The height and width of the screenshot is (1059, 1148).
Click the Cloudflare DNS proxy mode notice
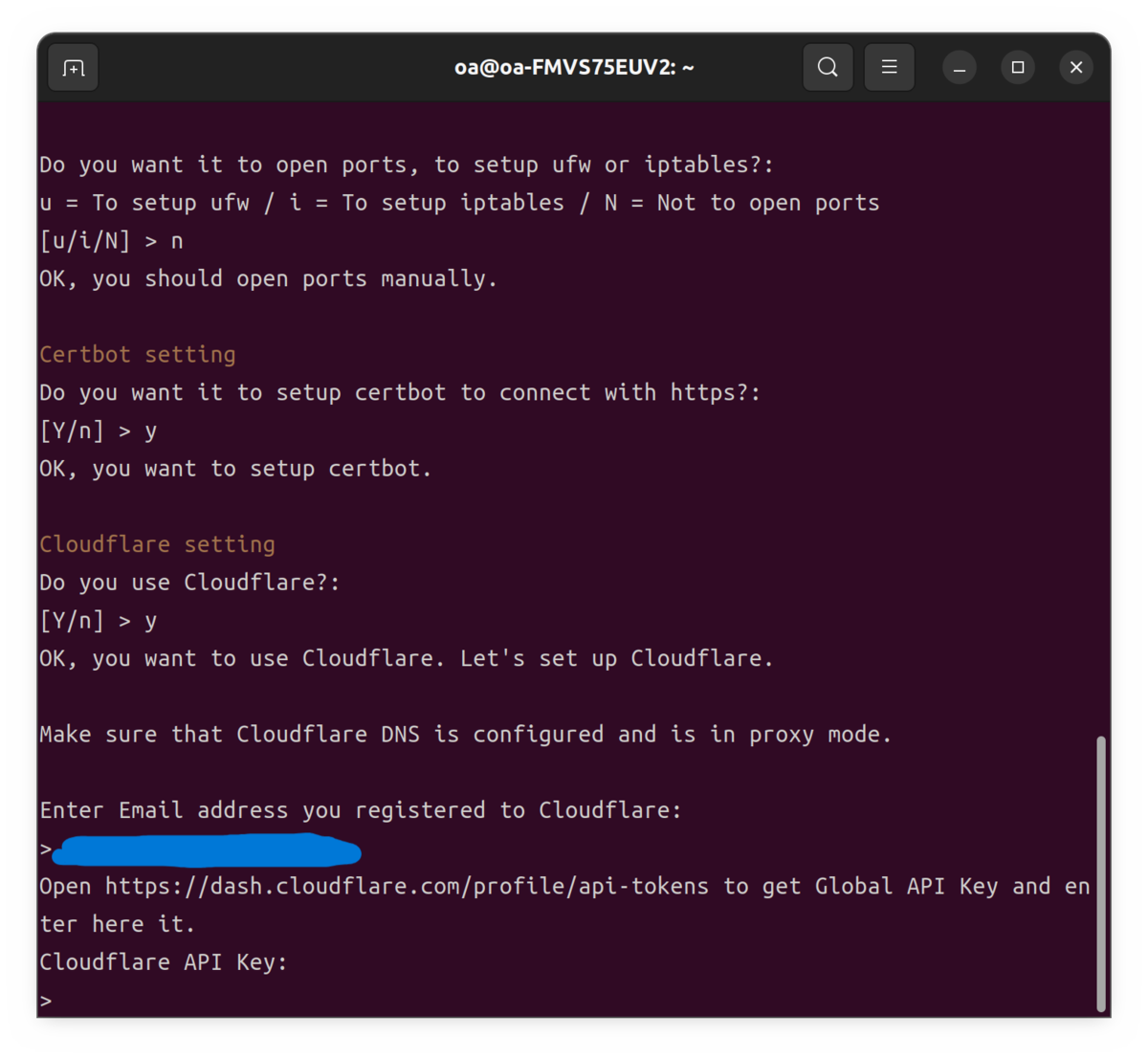pyautogui.click(x=465, y=734)
